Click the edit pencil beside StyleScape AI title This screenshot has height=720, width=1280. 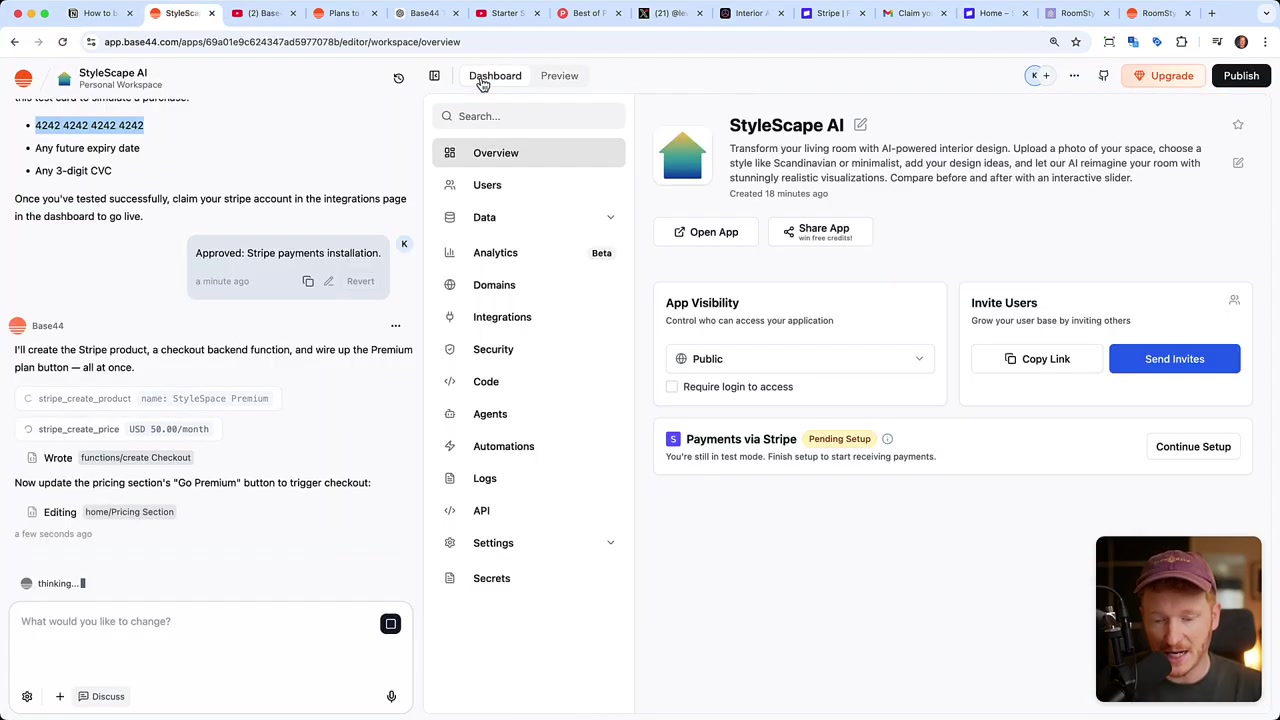pos(860,125)
